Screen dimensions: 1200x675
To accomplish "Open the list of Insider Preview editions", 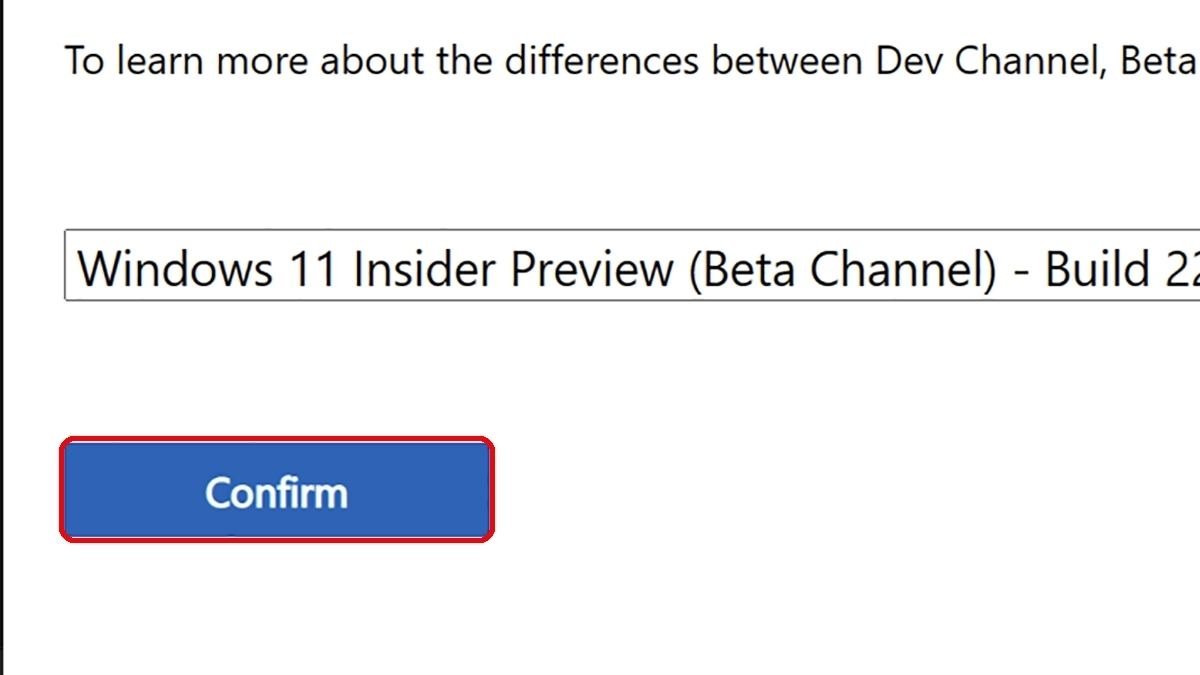I will pyautogui.click(x=632, y=266).
